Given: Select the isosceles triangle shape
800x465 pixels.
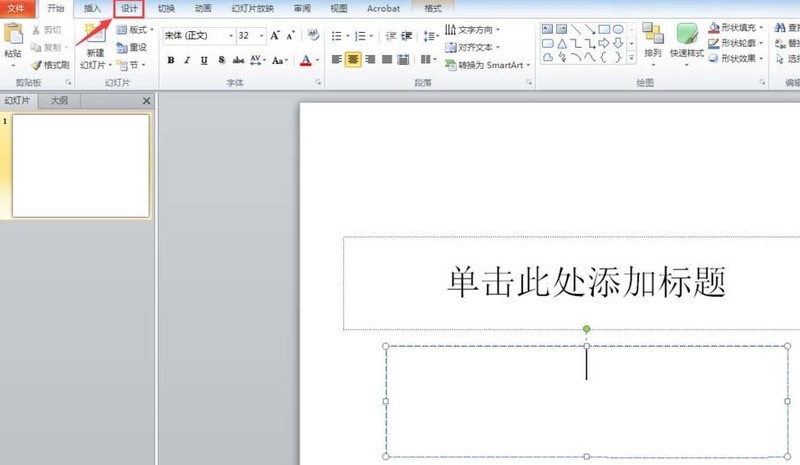Looking at the screenshot, I should pyautogui.click(x=562, y=43).
